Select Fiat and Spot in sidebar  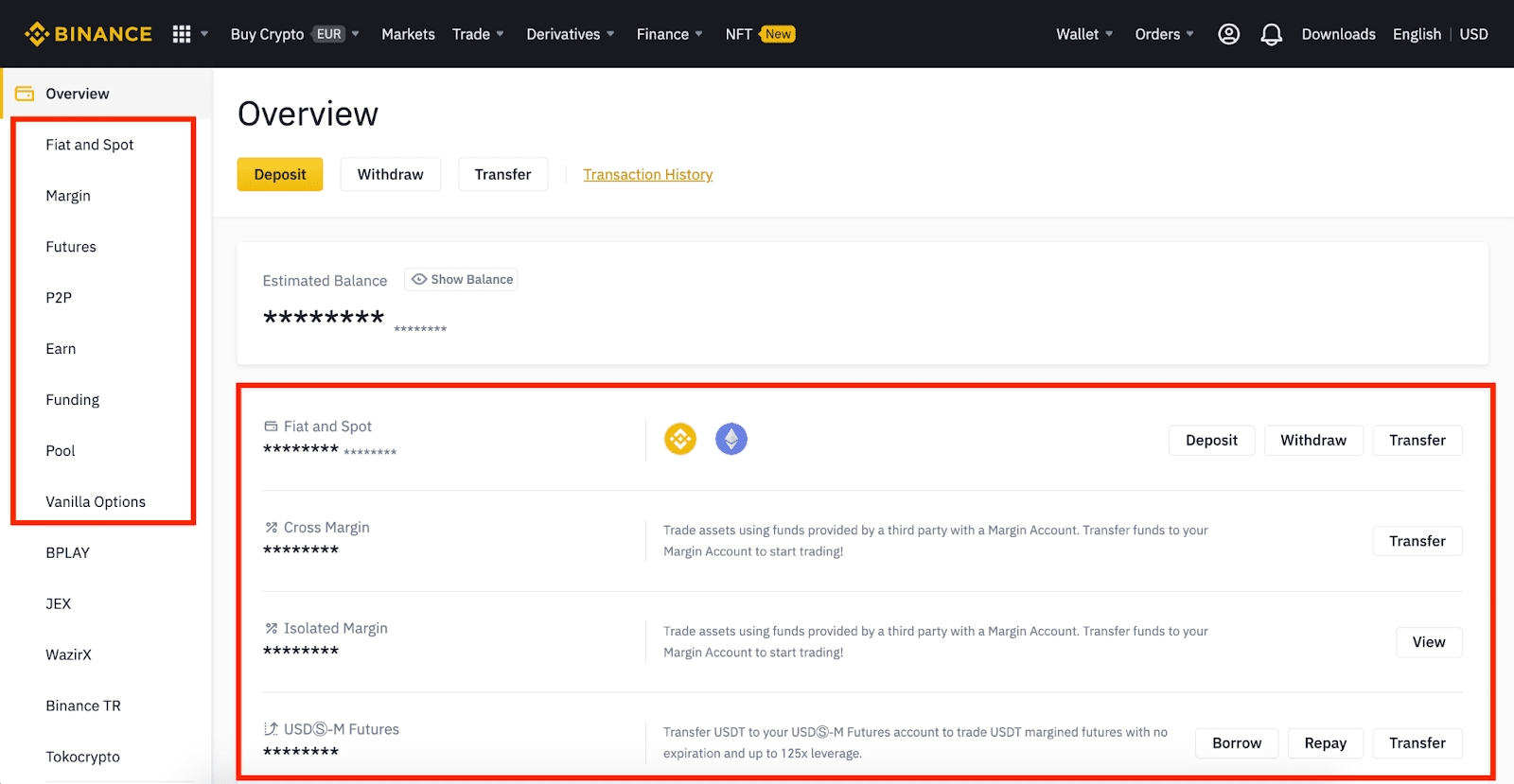pos(90,145)
